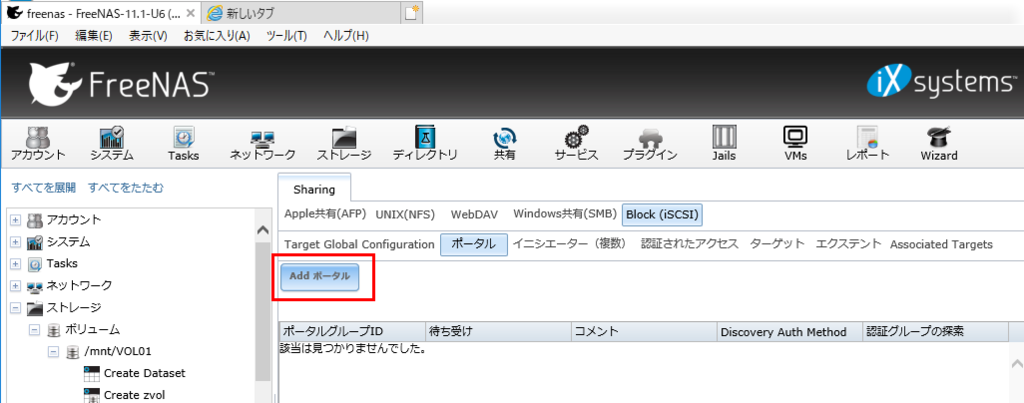Viewport: 1024px width, 403px height.
Task: Select the ポータル sub-tab
Action: (473, 244)
